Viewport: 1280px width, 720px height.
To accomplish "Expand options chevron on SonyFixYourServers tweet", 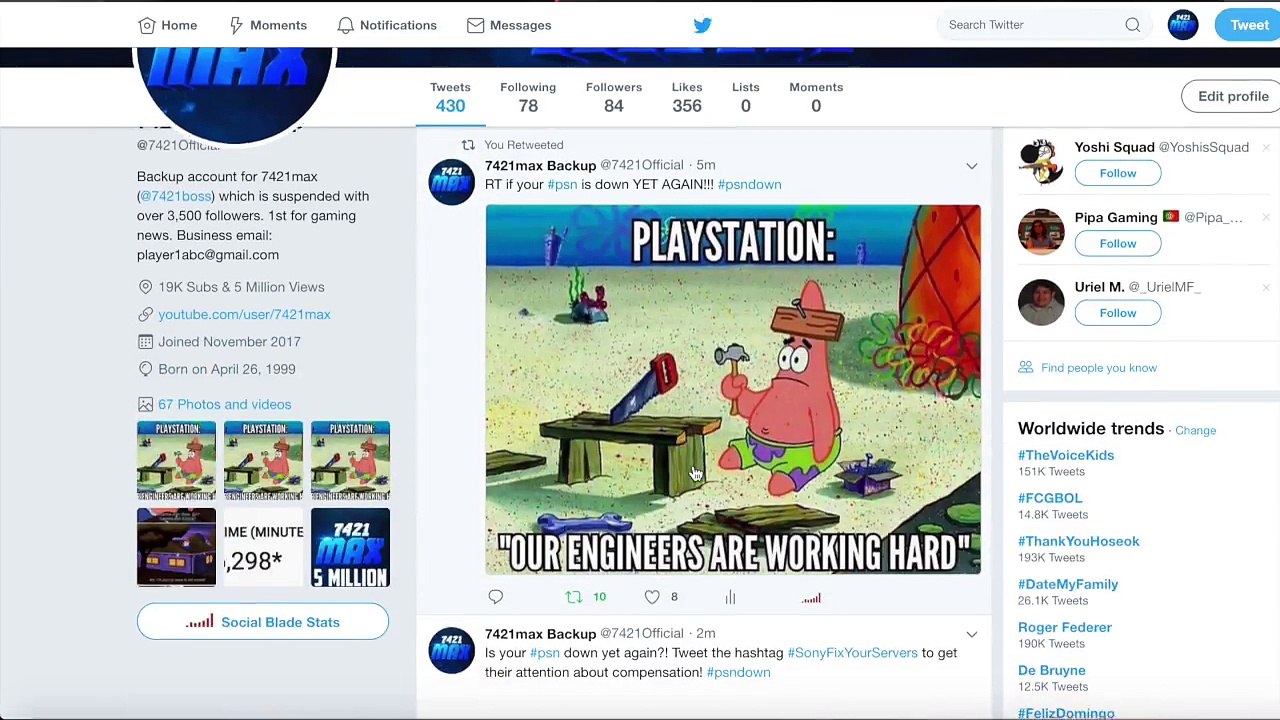I will click(x=971, y=634).
